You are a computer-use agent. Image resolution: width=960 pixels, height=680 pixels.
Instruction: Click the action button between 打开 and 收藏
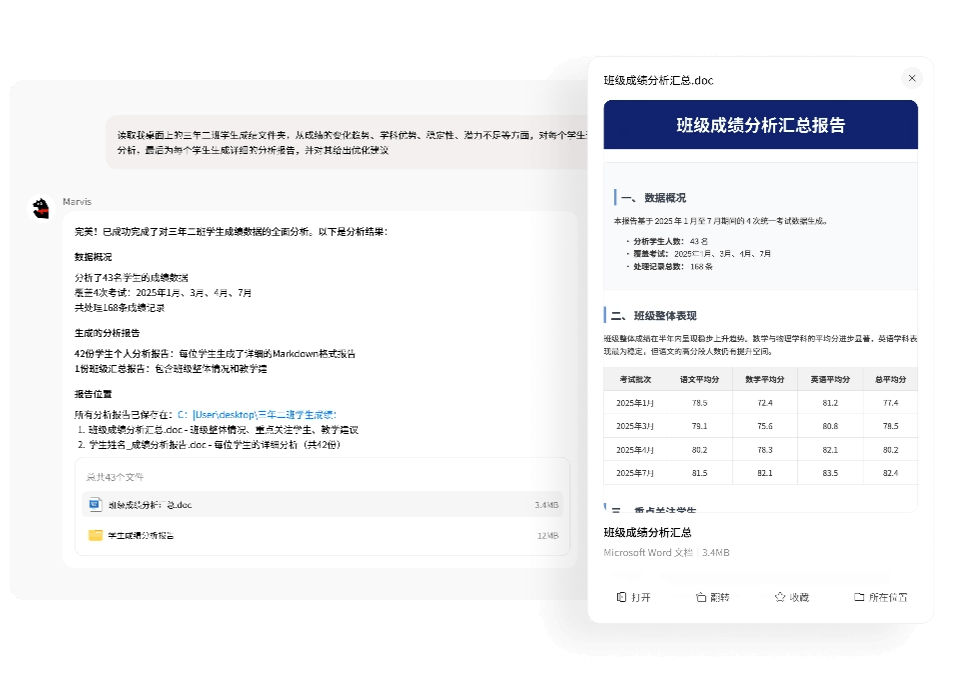tap(713, 597)
